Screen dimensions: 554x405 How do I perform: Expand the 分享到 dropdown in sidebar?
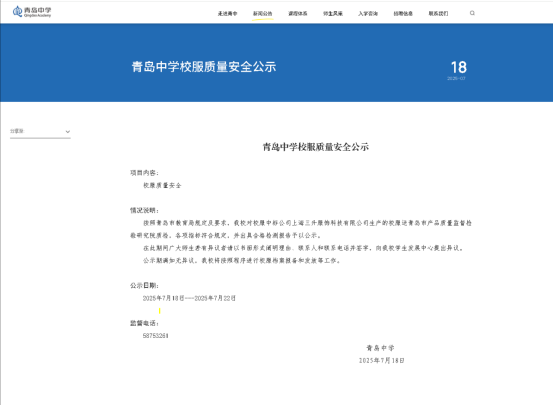pyautogui.click(x=40, y=131)
